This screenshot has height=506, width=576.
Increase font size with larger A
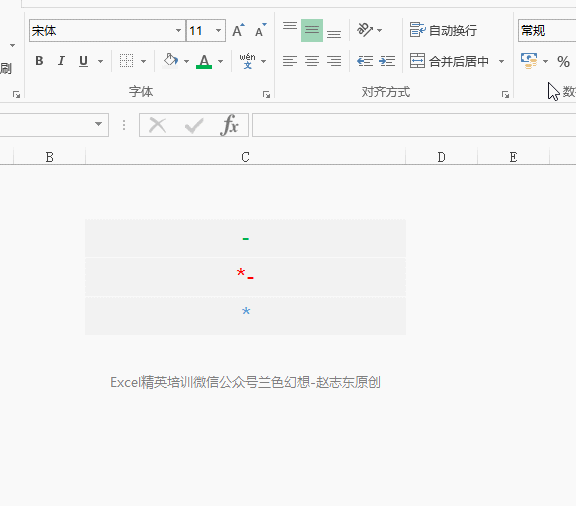tap(238, 30)
